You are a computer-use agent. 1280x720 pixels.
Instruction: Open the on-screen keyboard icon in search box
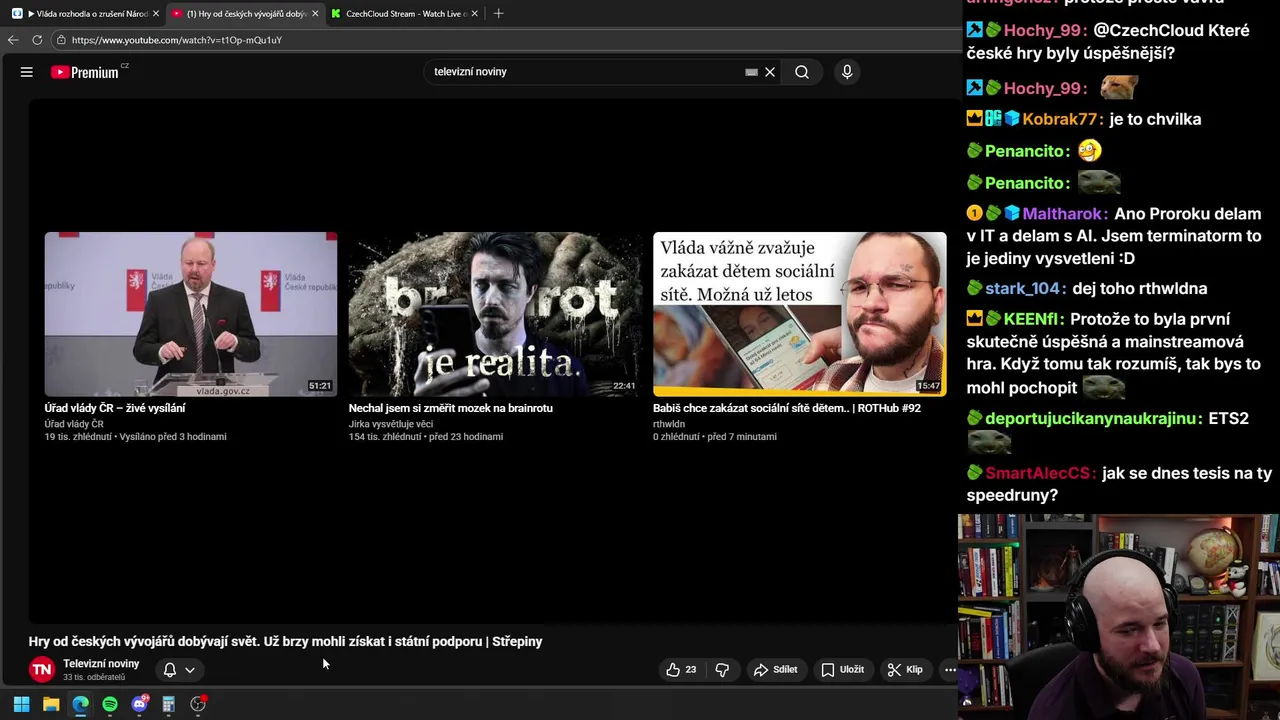point(751,72)
